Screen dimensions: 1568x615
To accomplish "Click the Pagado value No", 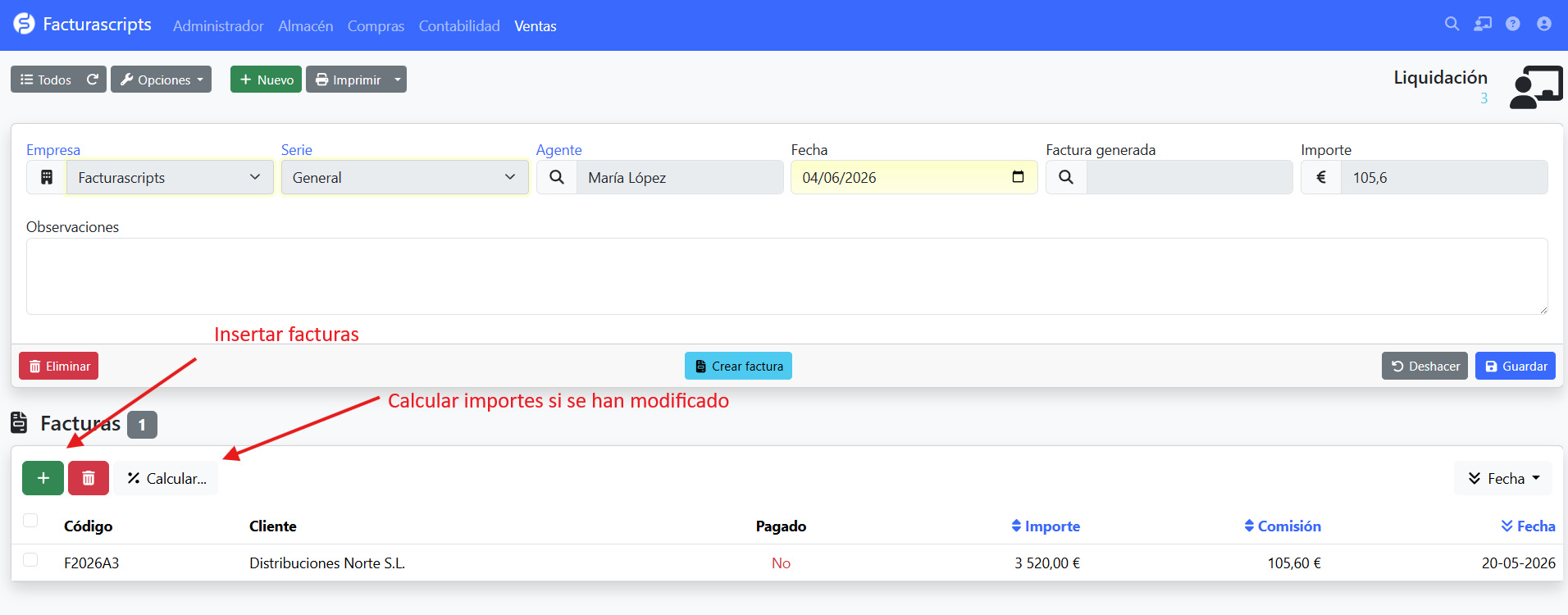I will [781, 563].
